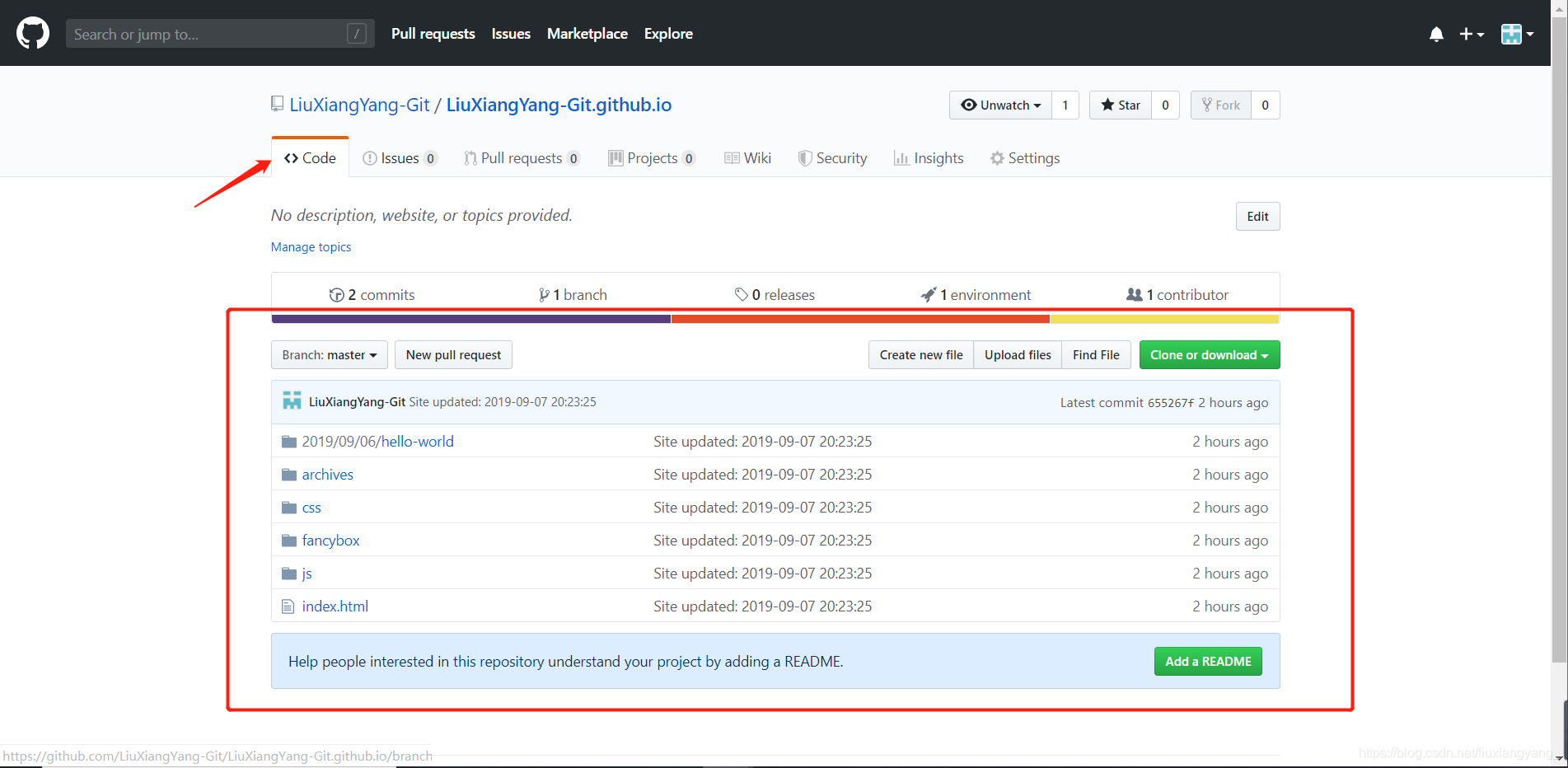Open the index.html file

point(335,606)
